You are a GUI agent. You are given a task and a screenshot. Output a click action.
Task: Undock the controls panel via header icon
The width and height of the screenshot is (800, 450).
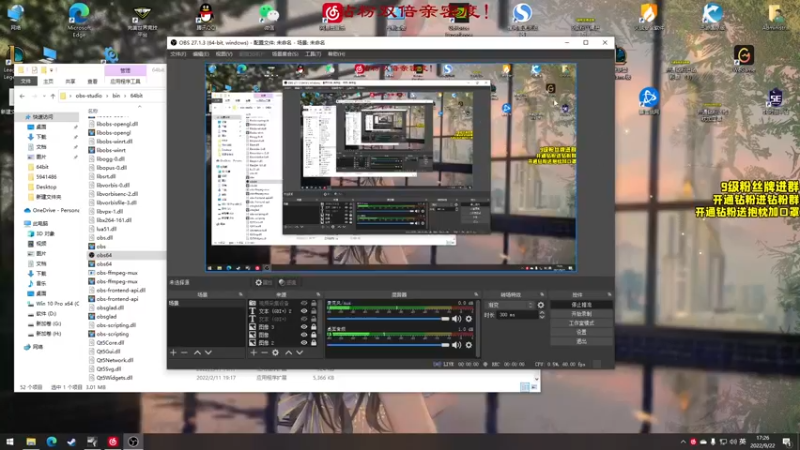coord(609,294)
